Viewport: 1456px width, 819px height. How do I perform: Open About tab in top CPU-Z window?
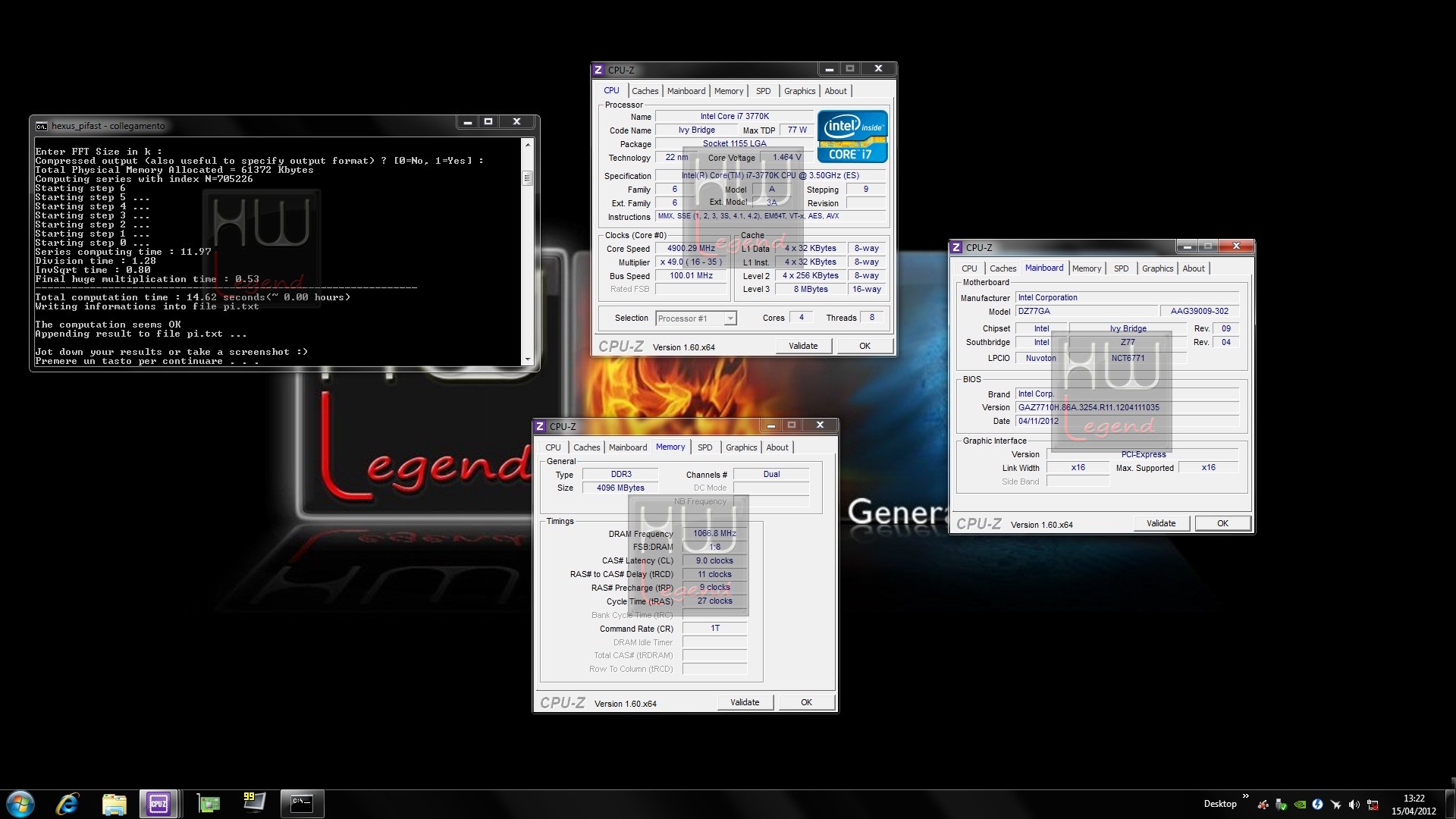tap(836, 91)
